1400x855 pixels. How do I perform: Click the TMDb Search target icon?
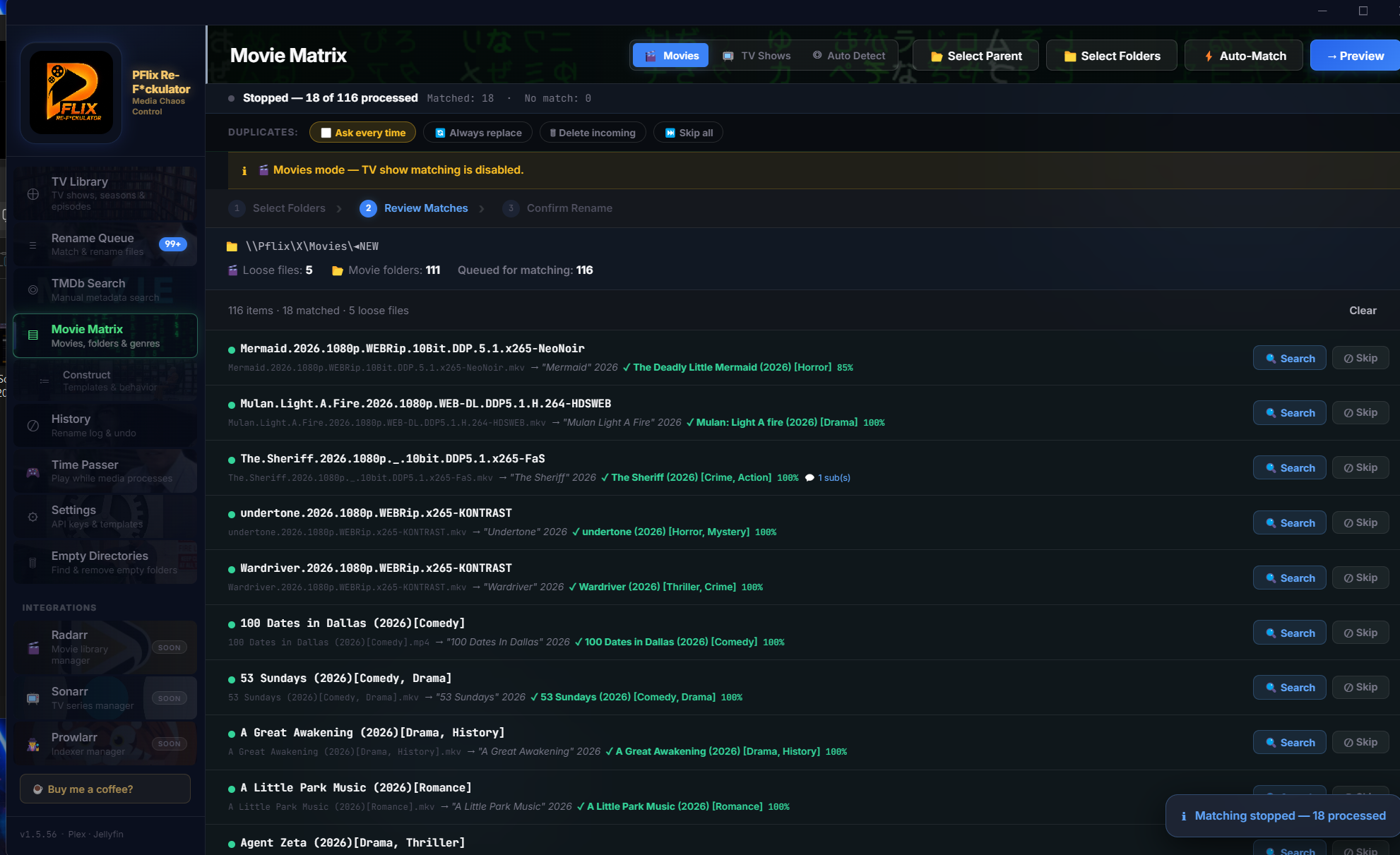coord(33,290)
